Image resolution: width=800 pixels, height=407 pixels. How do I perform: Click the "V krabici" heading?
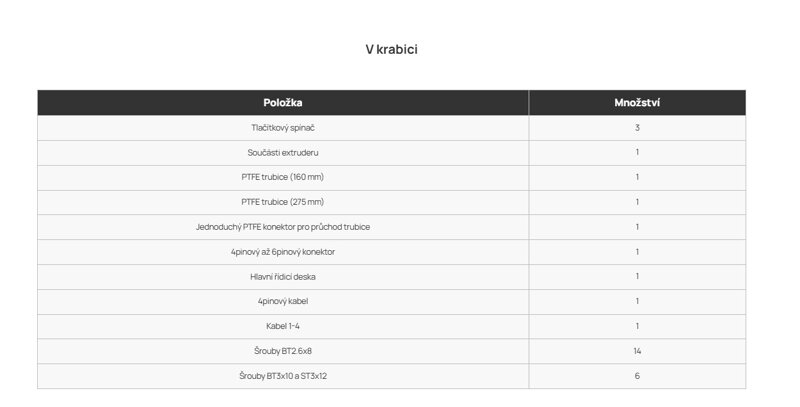pyautogui.click(x=391, y=49)
